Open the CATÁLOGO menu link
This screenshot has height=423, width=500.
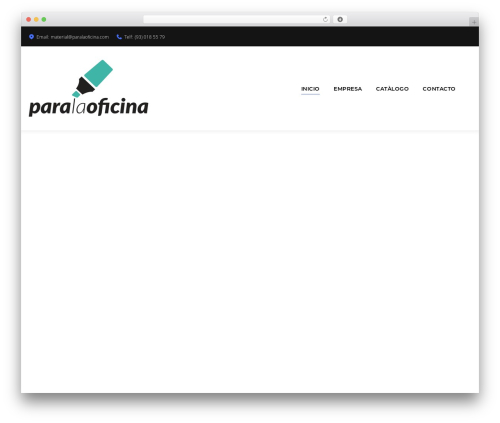click(392, 89)
